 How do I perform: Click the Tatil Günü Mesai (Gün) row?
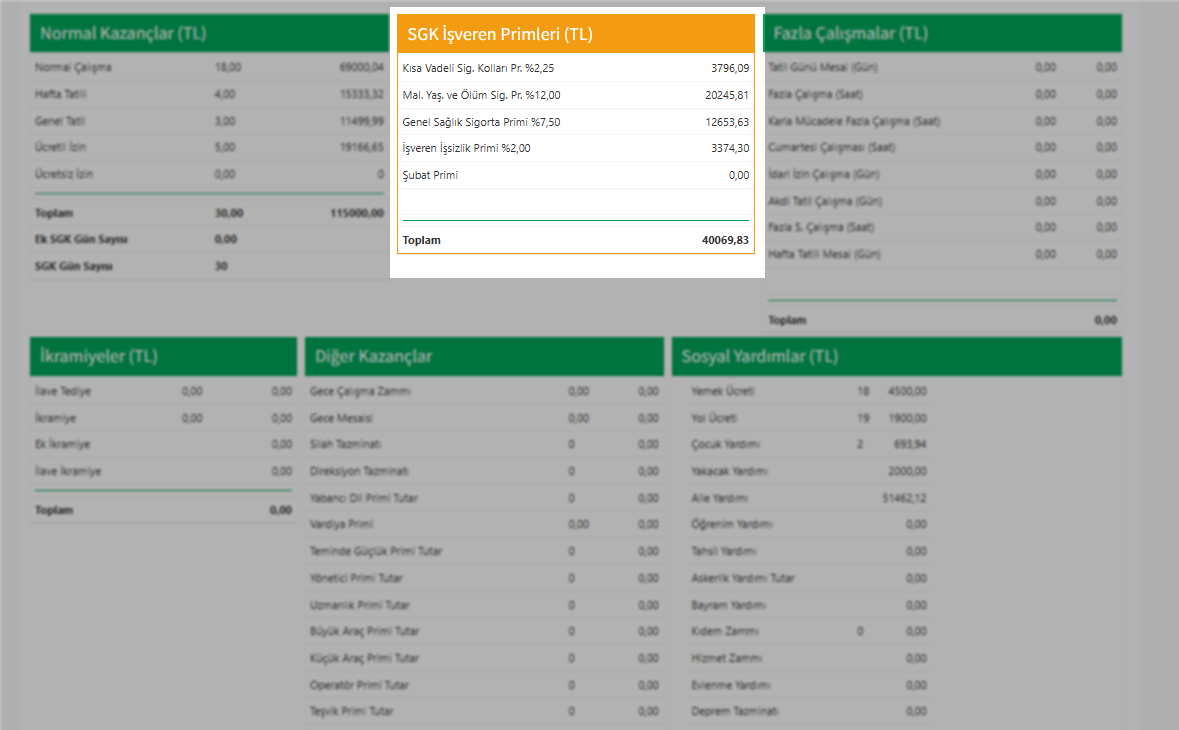pyautogui.click(x=941, y=68)
